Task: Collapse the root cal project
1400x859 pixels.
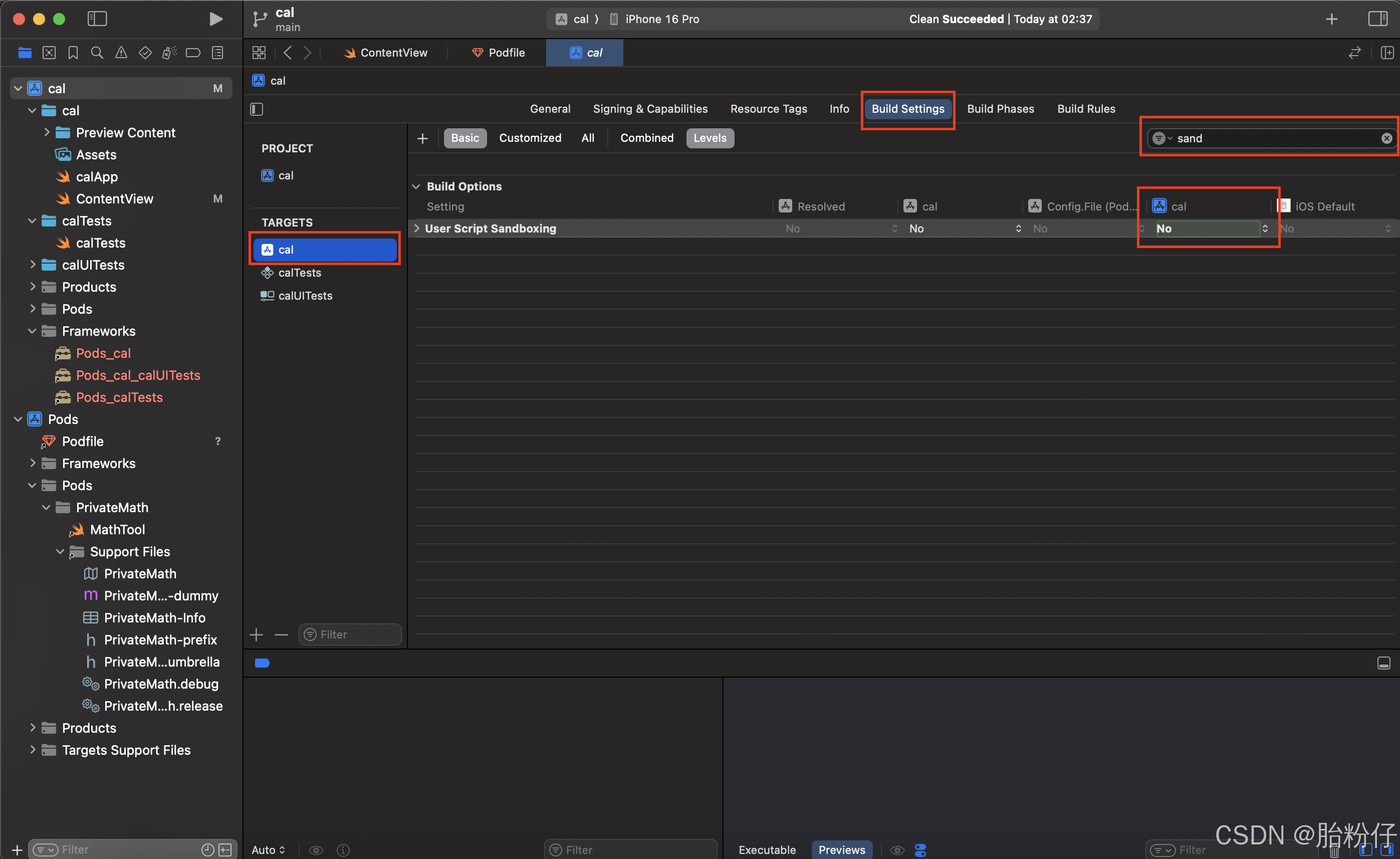Action: coord(18,88)
